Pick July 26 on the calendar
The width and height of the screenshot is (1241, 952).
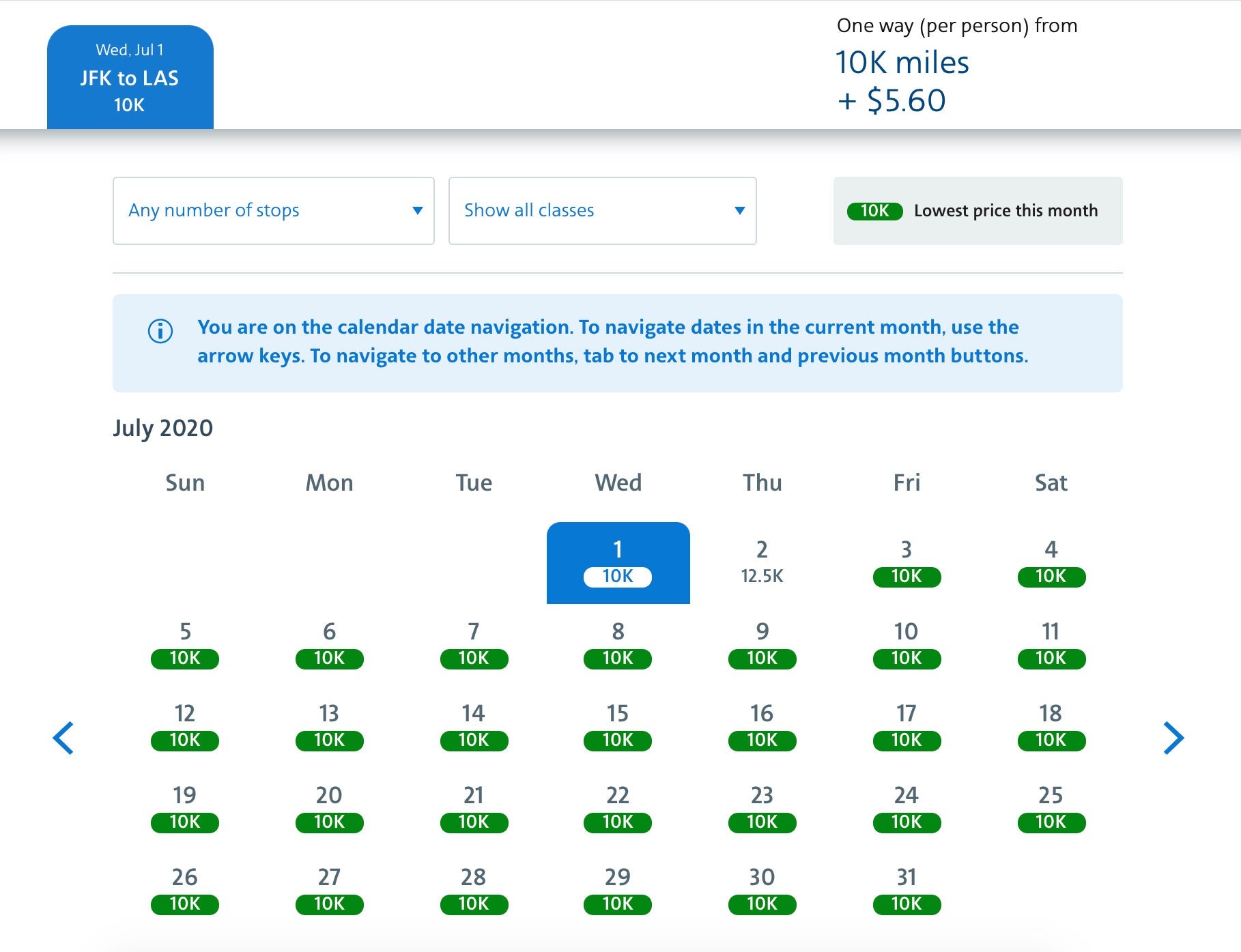pos(185,890)
